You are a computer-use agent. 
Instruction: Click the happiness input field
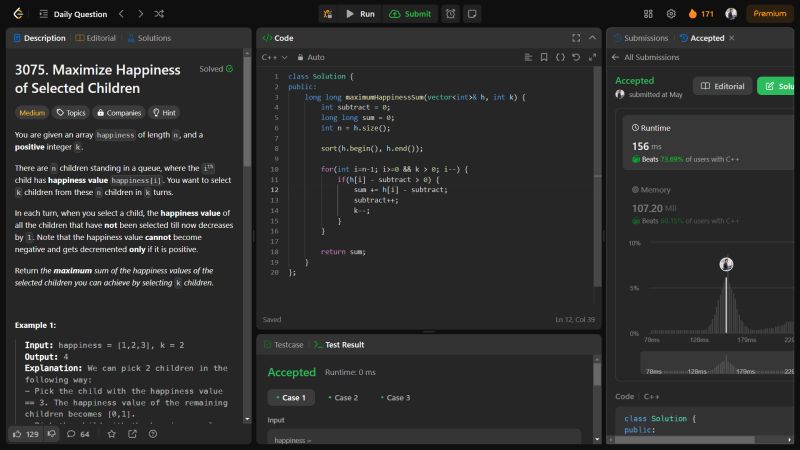pyautogui.click(x=424, y=437)
